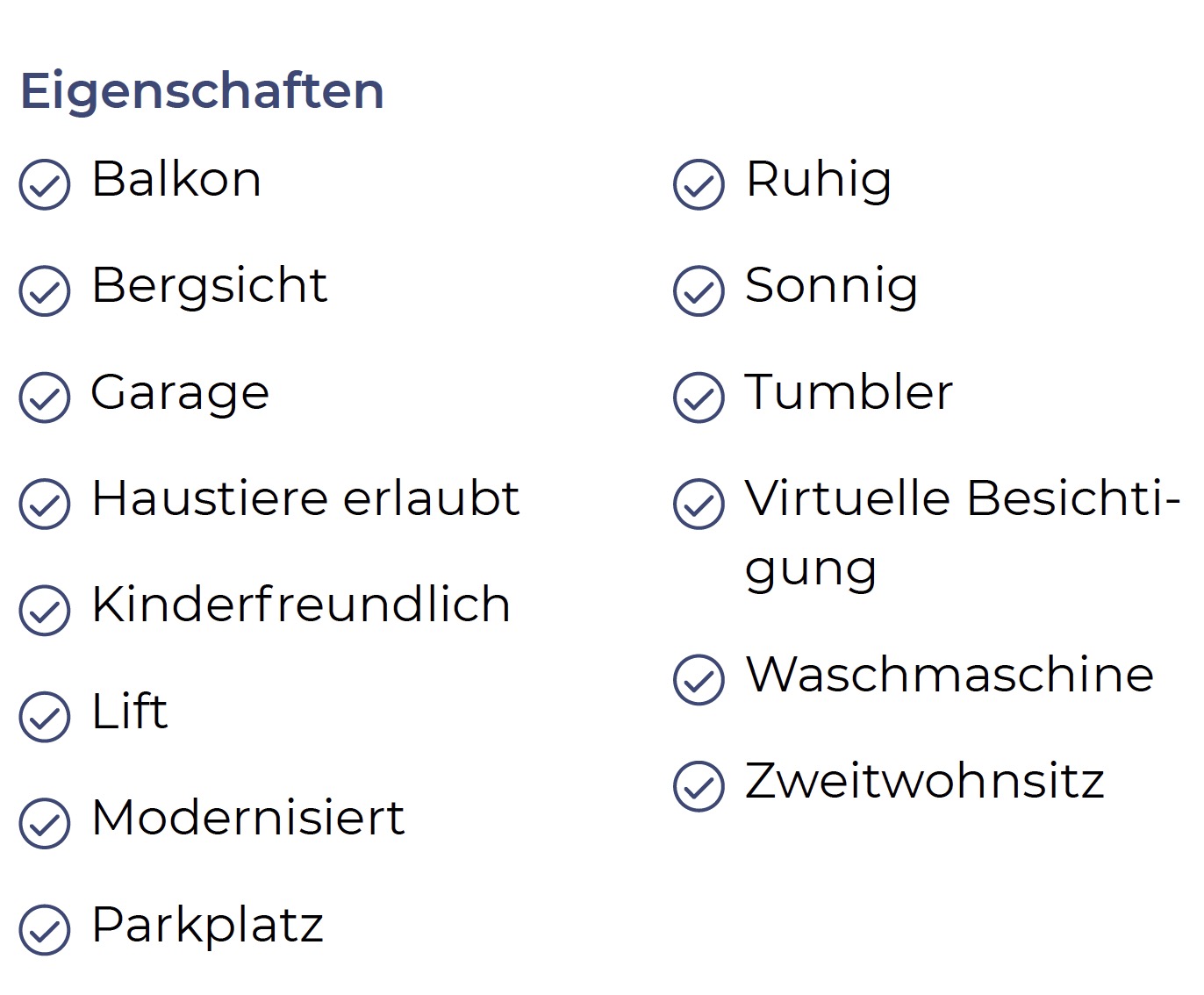Select the check icon next to Zweitwohnsitz
1204x995 pixels.
point(699,786)
